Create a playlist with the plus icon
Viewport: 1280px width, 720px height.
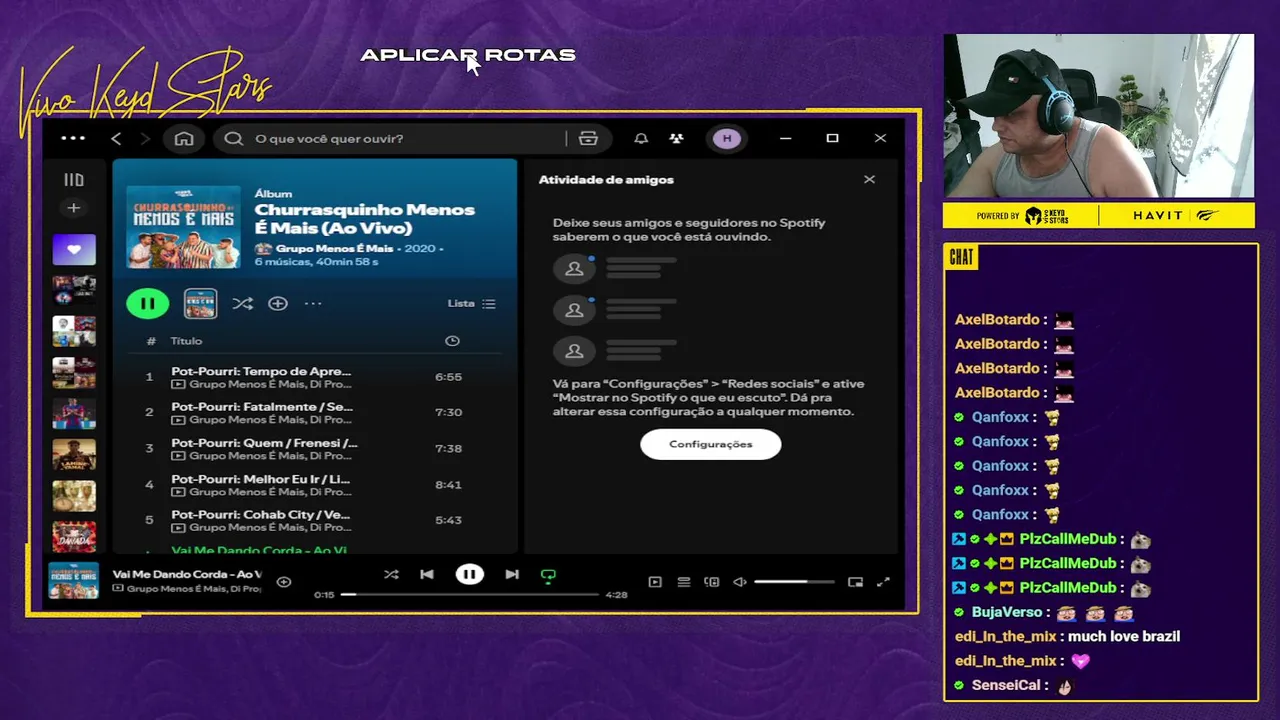pyautogui.click(x=73, y=208)
